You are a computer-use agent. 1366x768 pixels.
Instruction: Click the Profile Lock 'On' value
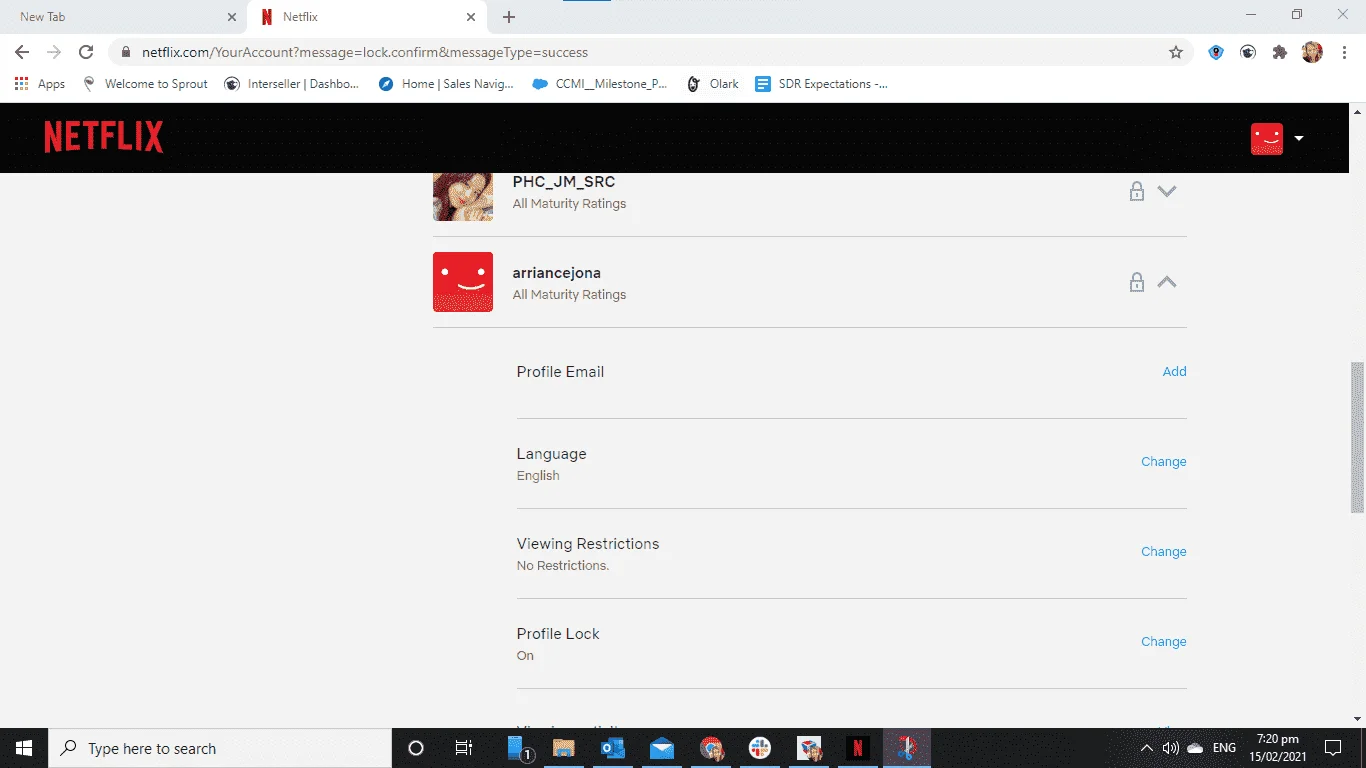tap(525, 655)
